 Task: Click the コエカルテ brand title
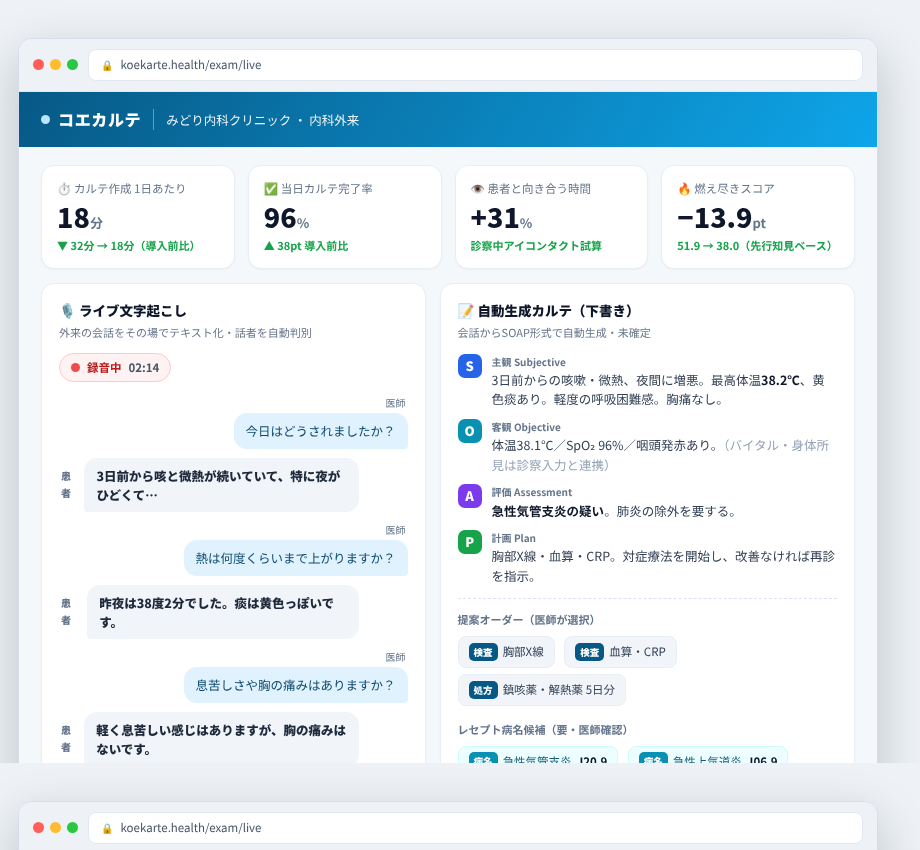99,120
